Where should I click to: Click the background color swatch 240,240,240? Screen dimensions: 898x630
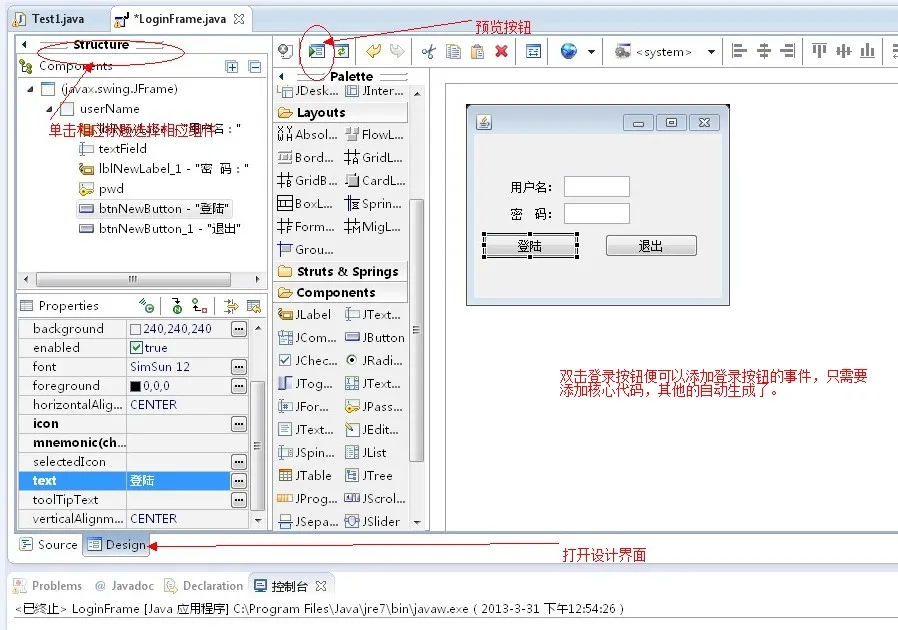pos(135,329)
